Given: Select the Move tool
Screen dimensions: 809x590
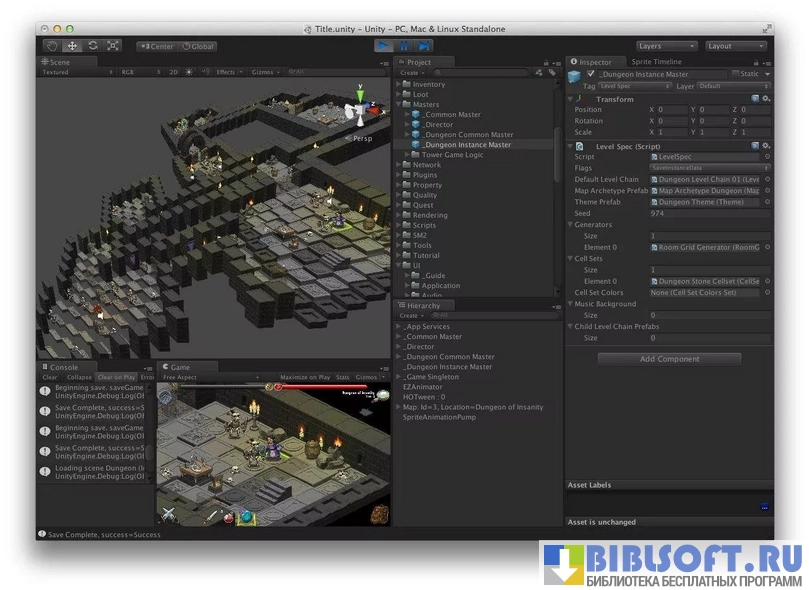Looking at the screenshot, I should (x=72, y=46).
